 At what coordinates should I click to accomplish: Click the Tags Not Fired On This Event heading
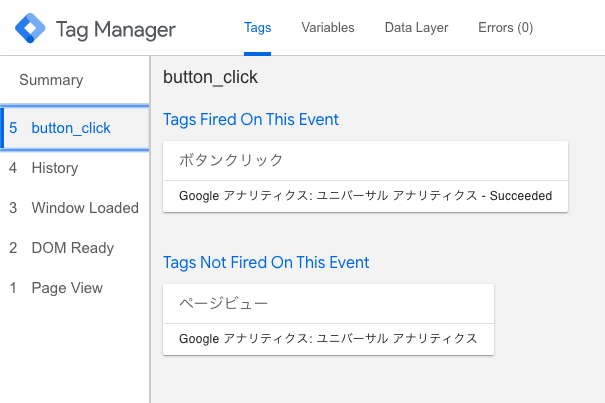[x=266, y=262]
